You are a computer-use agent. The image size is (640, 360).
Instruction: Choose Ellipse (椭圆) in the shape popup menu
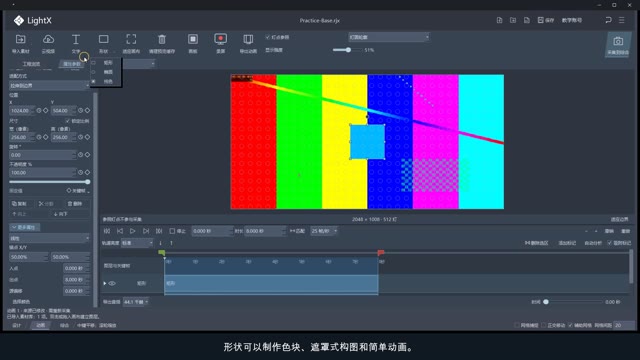(x=108, y=72)
